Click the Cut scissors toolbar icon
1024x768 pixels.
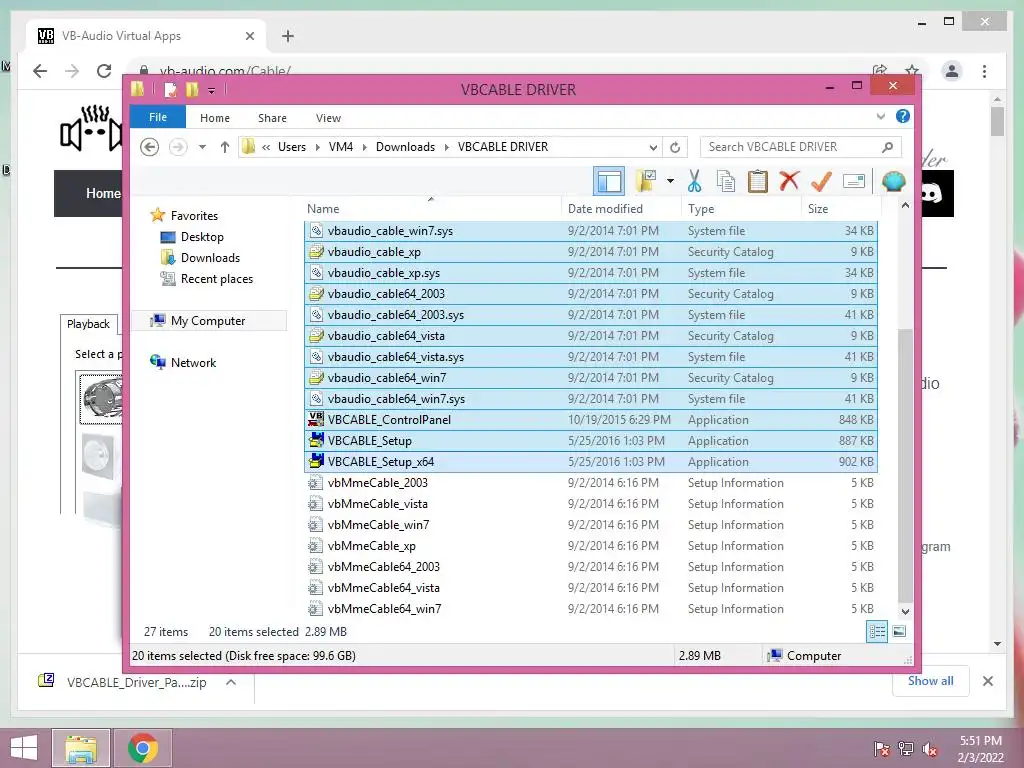coord(694,181)
